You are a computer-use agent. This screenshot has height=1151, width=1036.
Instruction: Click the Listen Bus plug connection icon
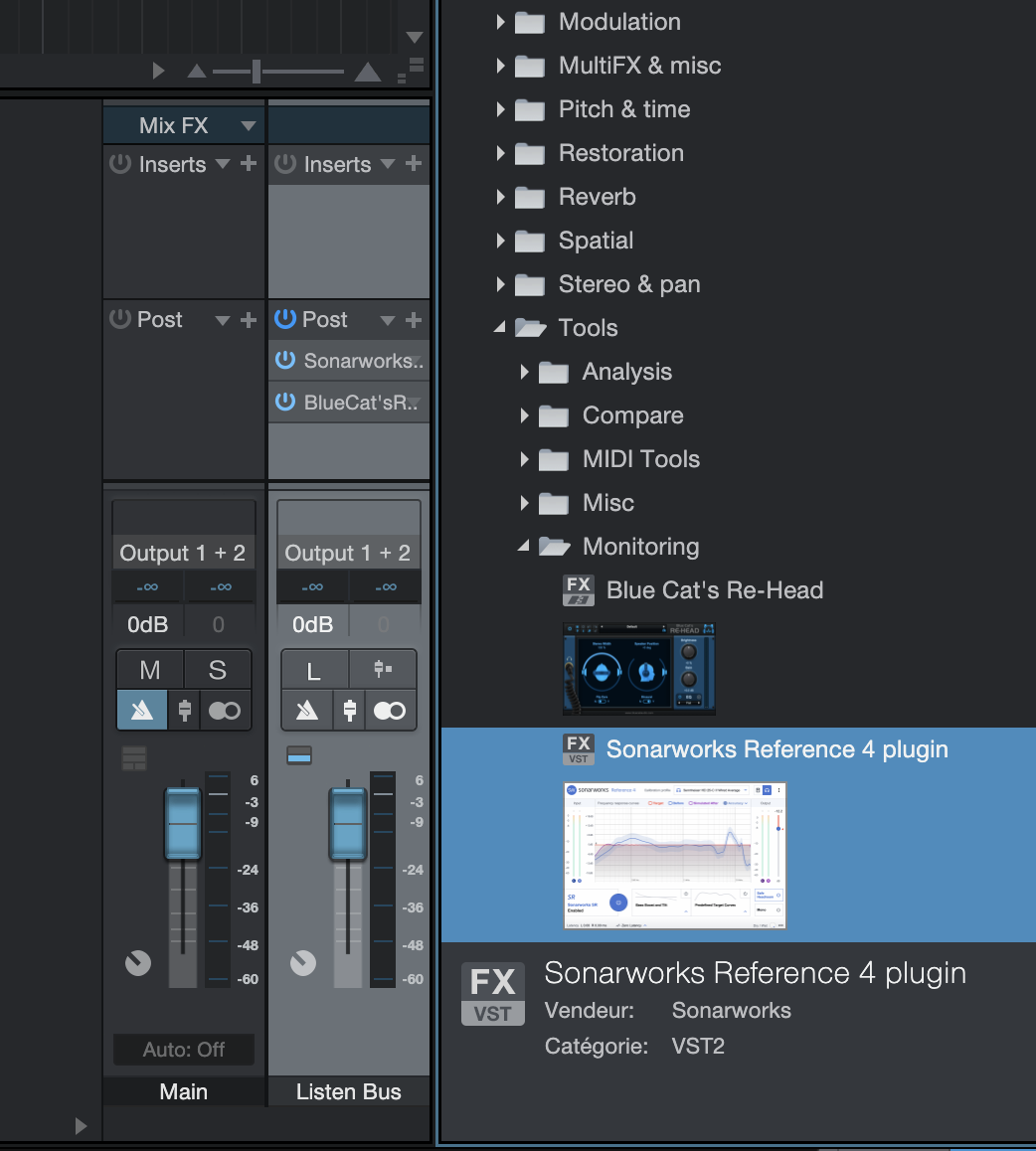(350, 710)
